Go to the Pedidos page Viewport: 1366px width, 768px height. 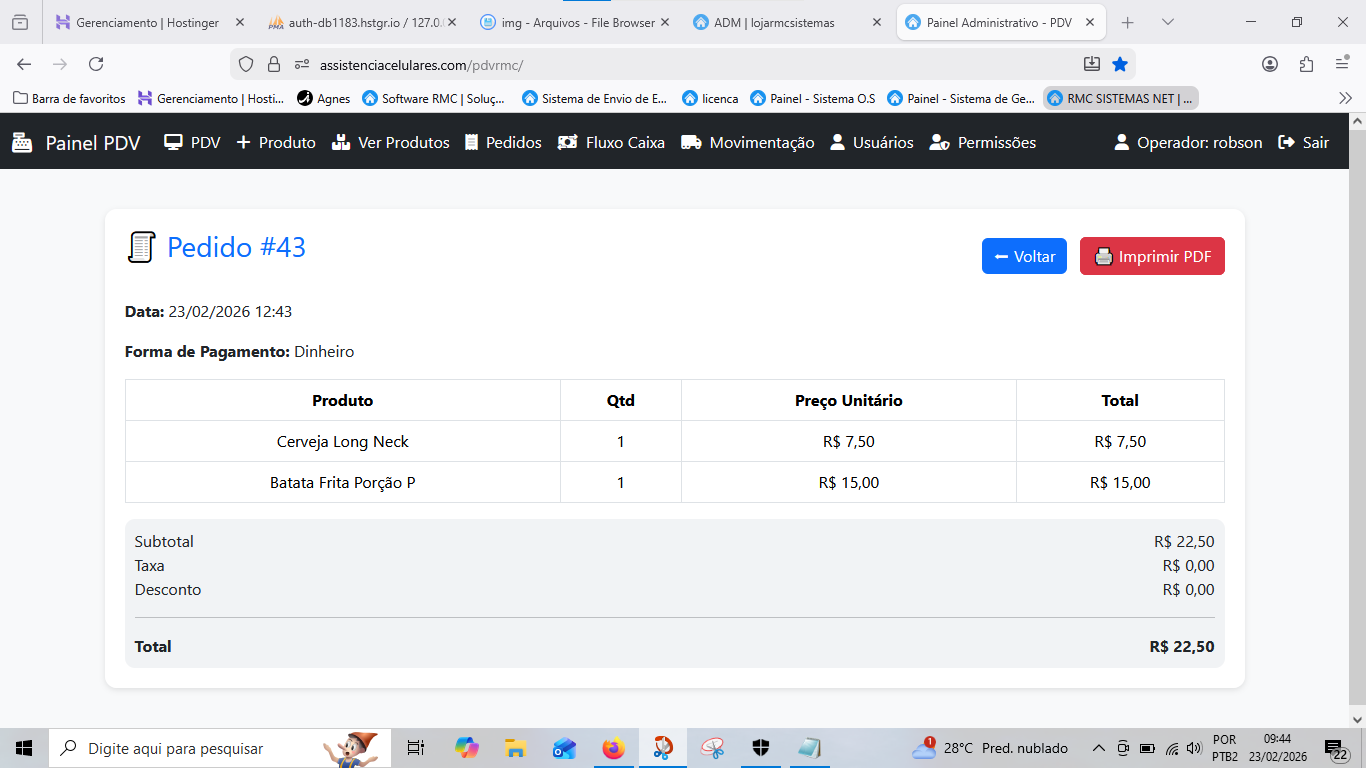(x=503, y=143)
